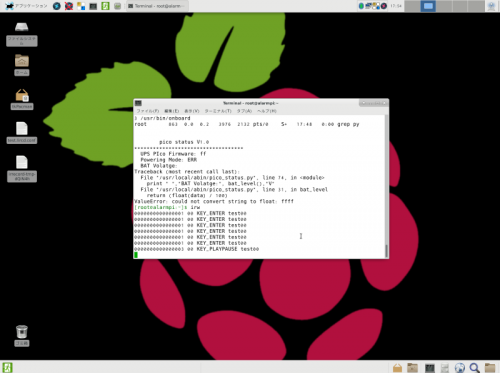Open the Tabs menu in Terminal
500x373 pixels.
point(244,111)
